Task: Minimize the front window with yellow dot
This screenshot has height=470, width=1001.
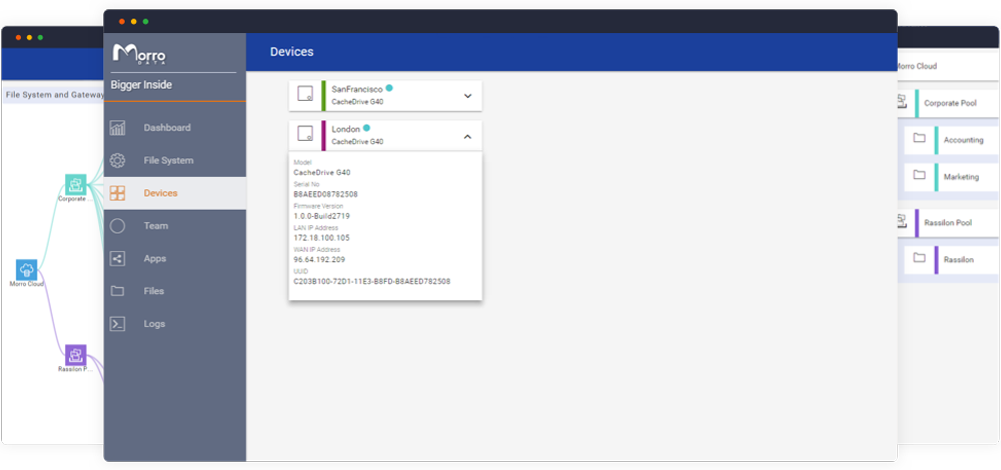Action: (133, 22)
